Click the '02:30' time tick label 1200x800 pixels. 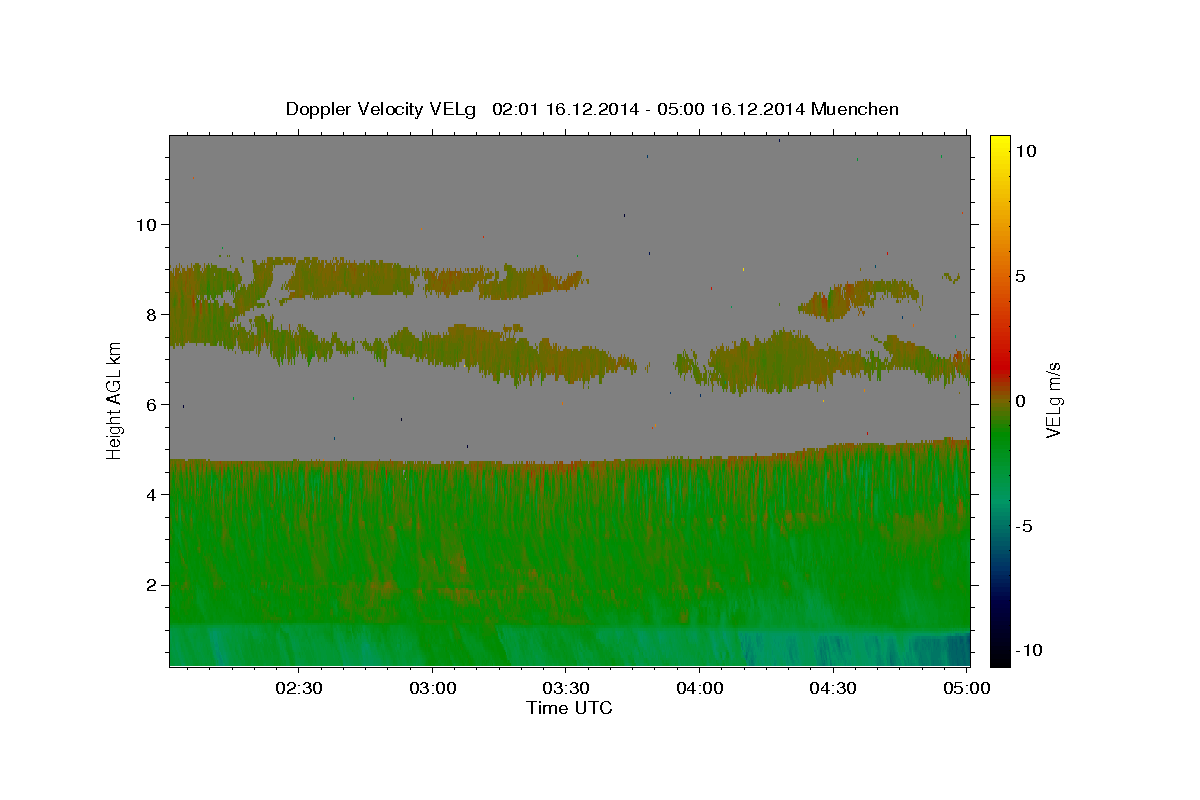pos(299,688)
